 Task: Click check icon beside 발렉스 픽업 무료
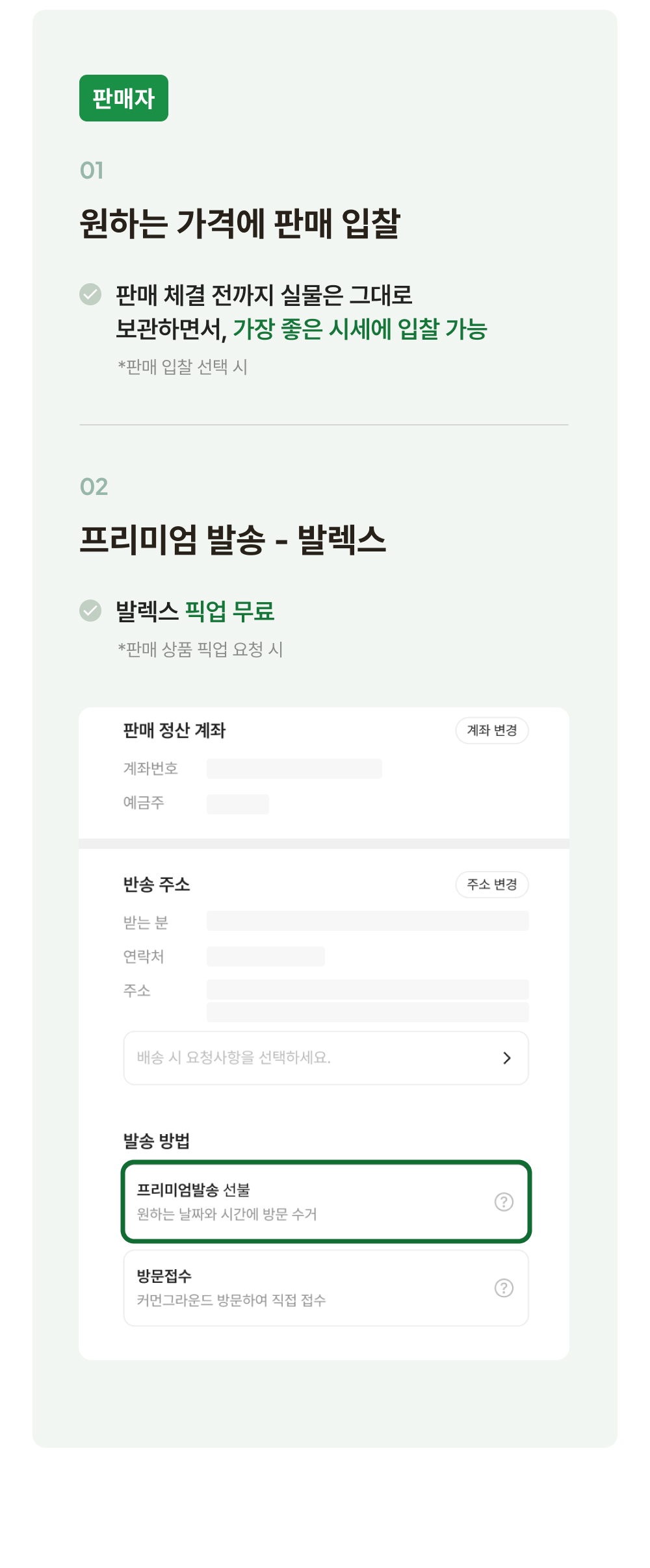point(90,611)
